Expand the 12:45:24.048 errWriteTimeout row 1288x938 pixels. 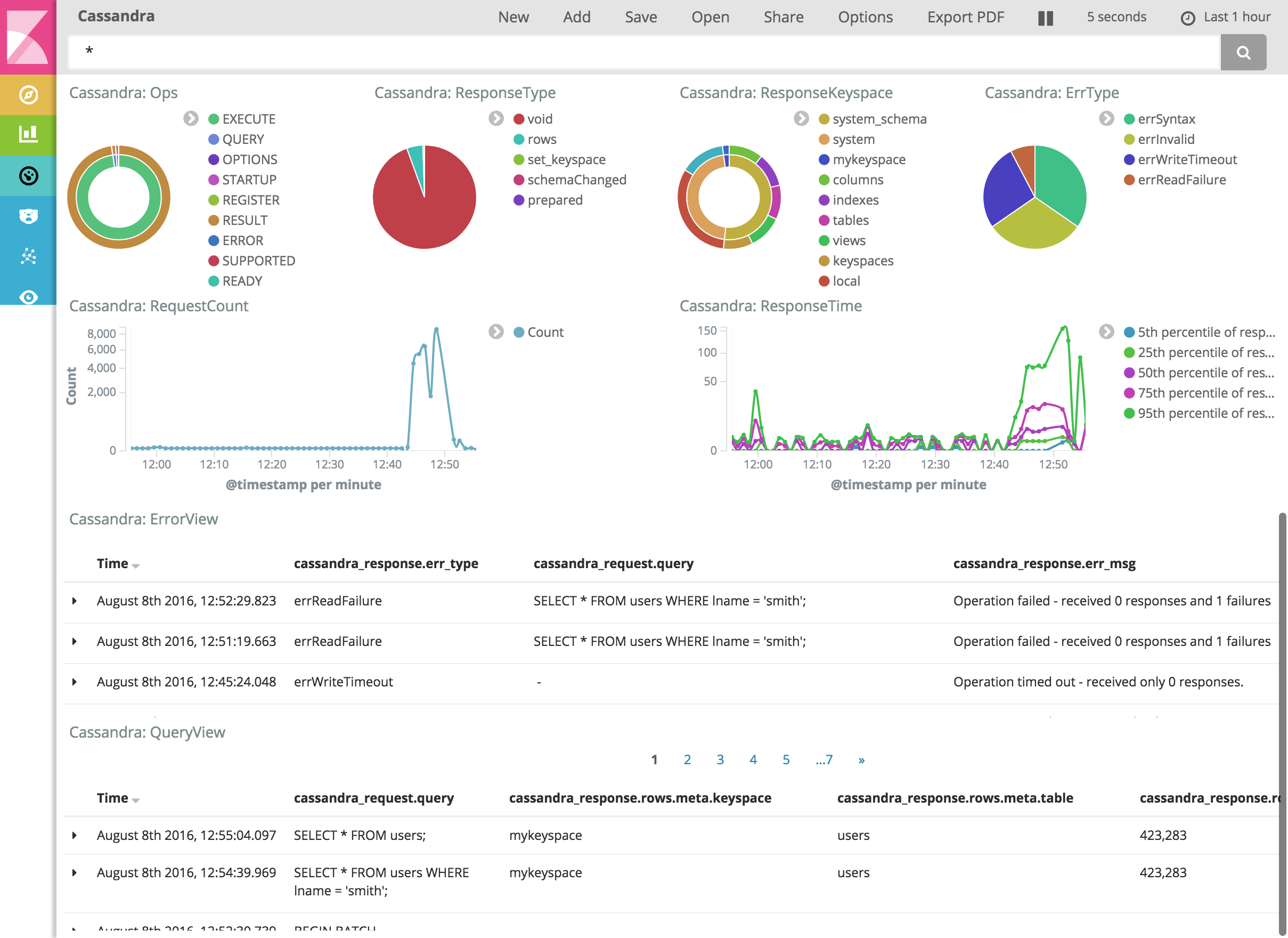(75, 681)
